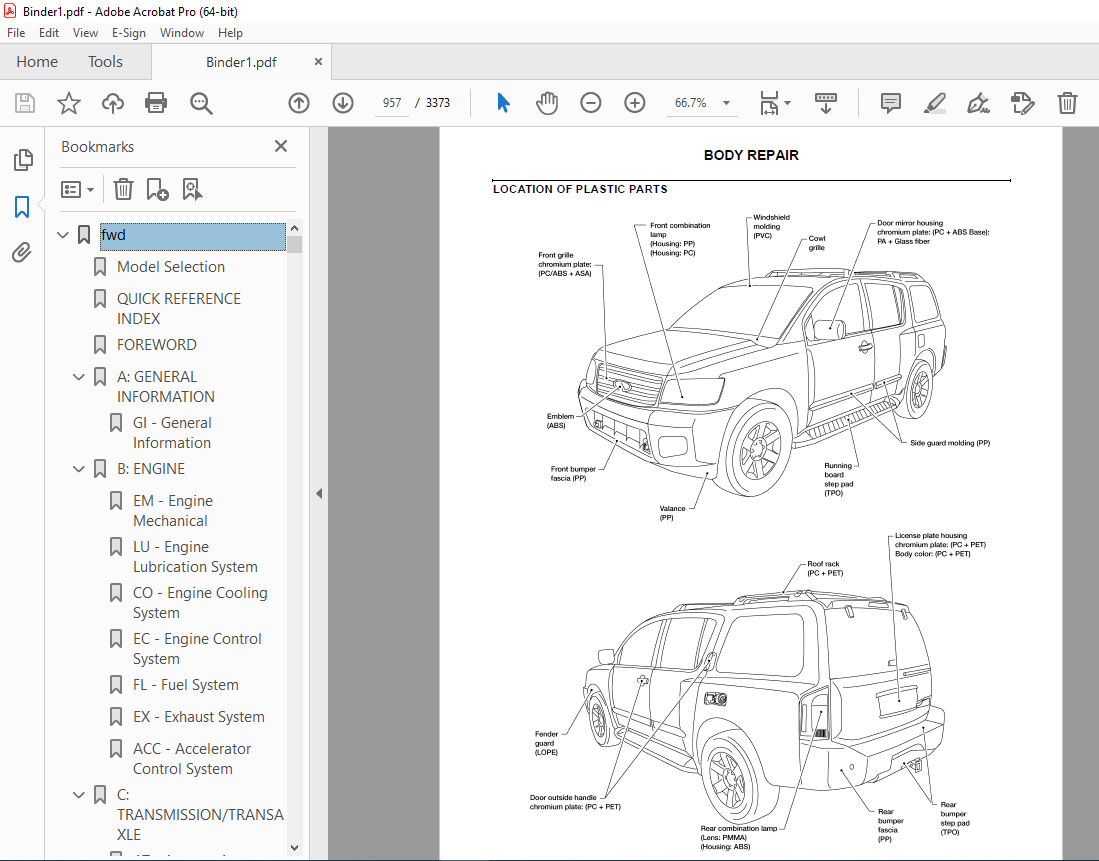Open the Help menu
The height and width of the screenshot is (861, 1099).
tap(230, 33)
